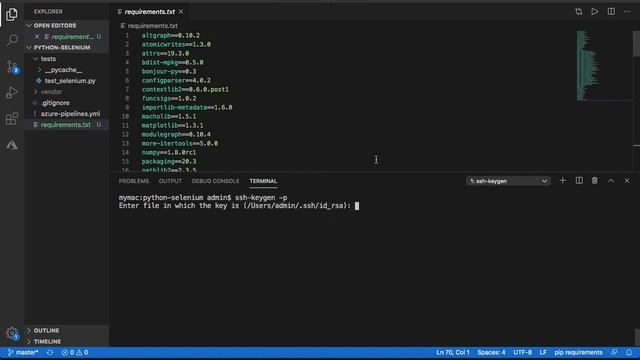Image resolution: width=640 pixels, height=360 pixels.
Task: Switch to the Problems tab
Action: 134,181
